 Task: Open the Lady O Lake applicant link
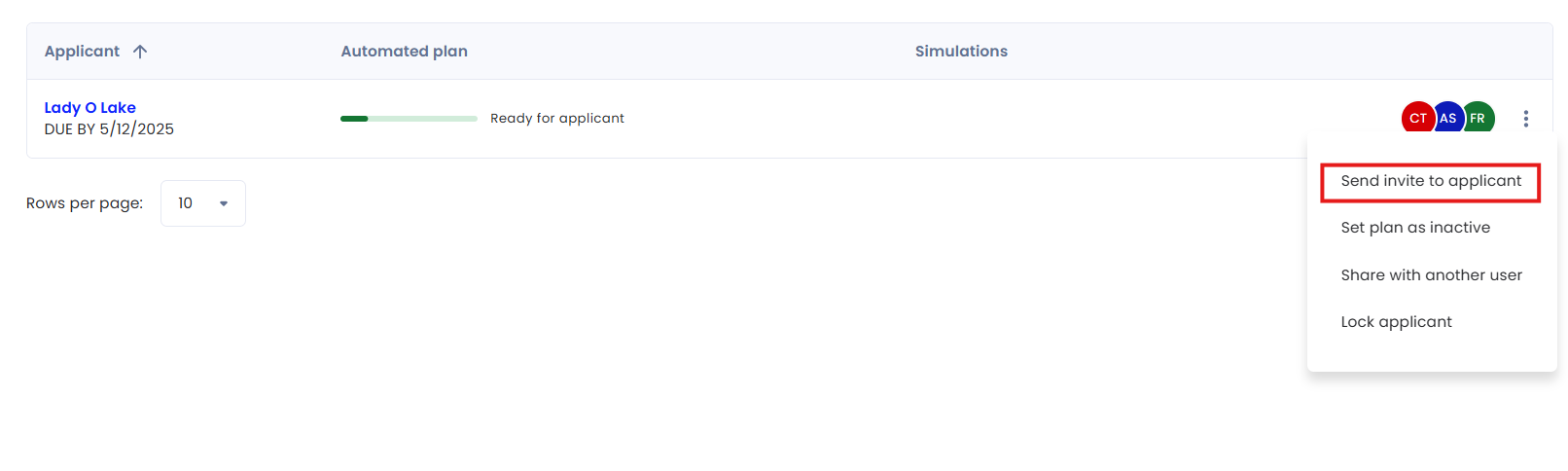(x=89, y=108)
